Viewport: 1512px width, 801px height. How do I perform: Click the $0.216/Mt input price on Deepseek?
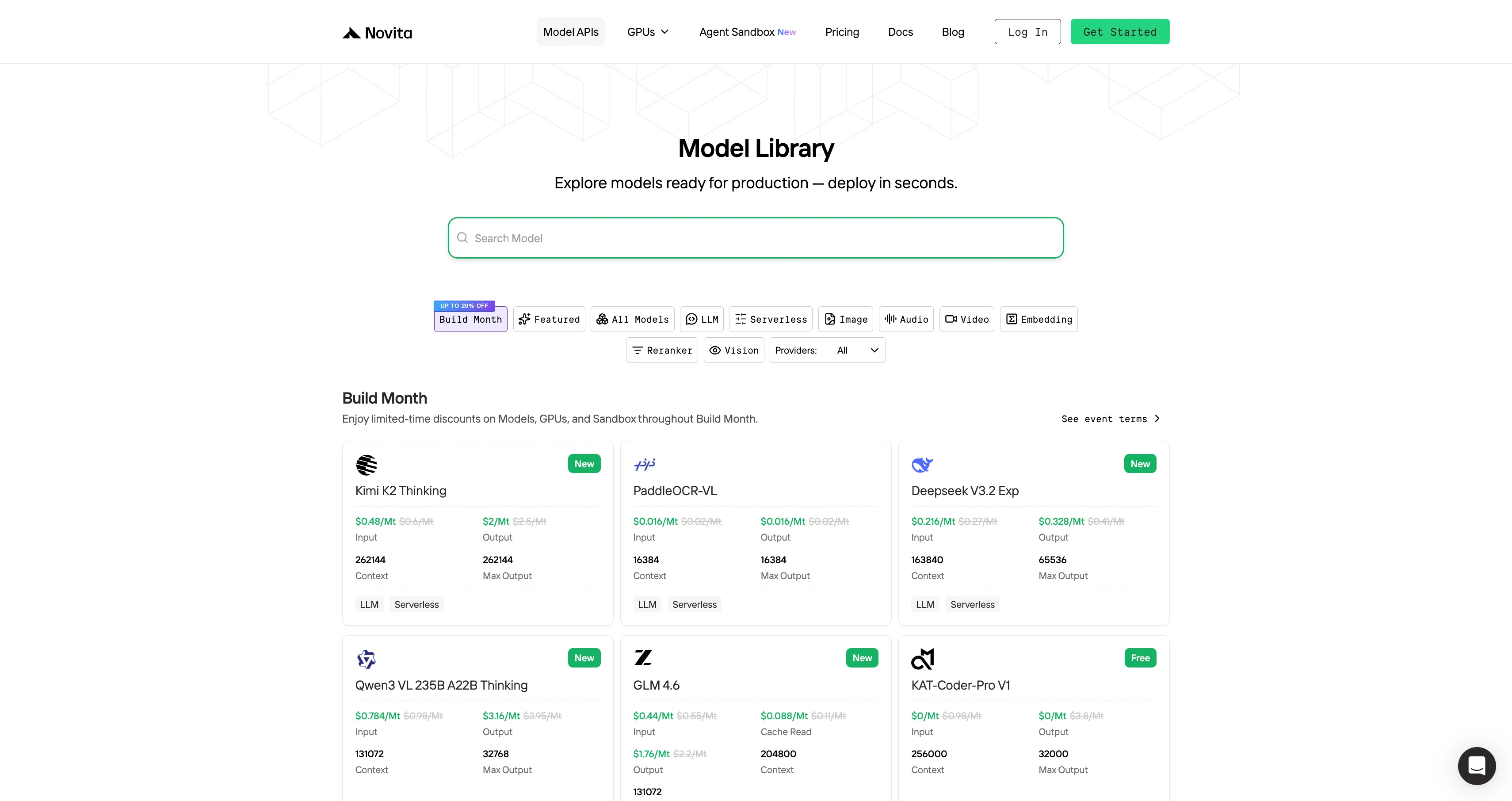pyautogui.click(x=933, y=521)
